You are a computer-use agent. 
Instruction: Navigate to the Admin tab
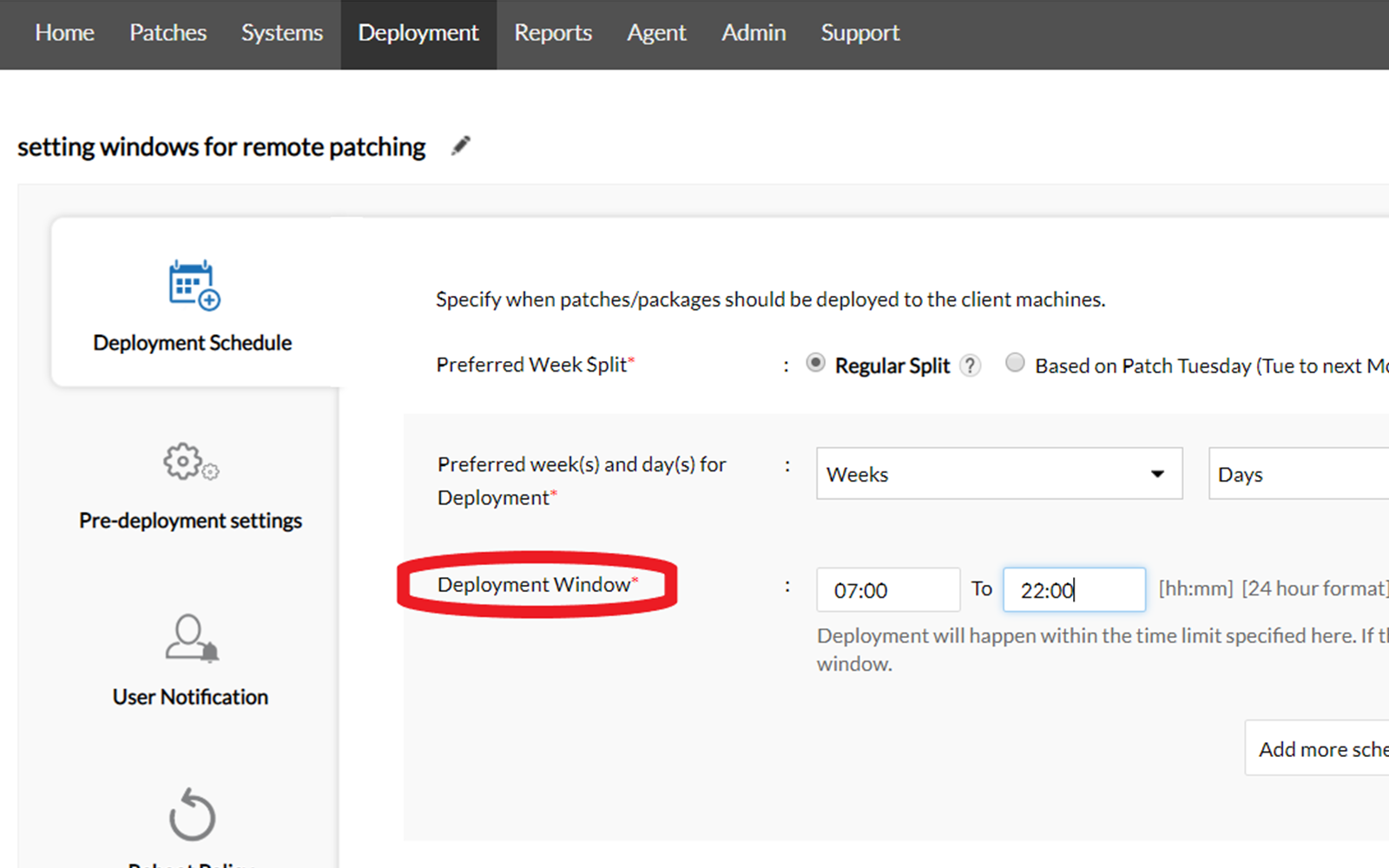pyautogui.click(x=754, y=33)
